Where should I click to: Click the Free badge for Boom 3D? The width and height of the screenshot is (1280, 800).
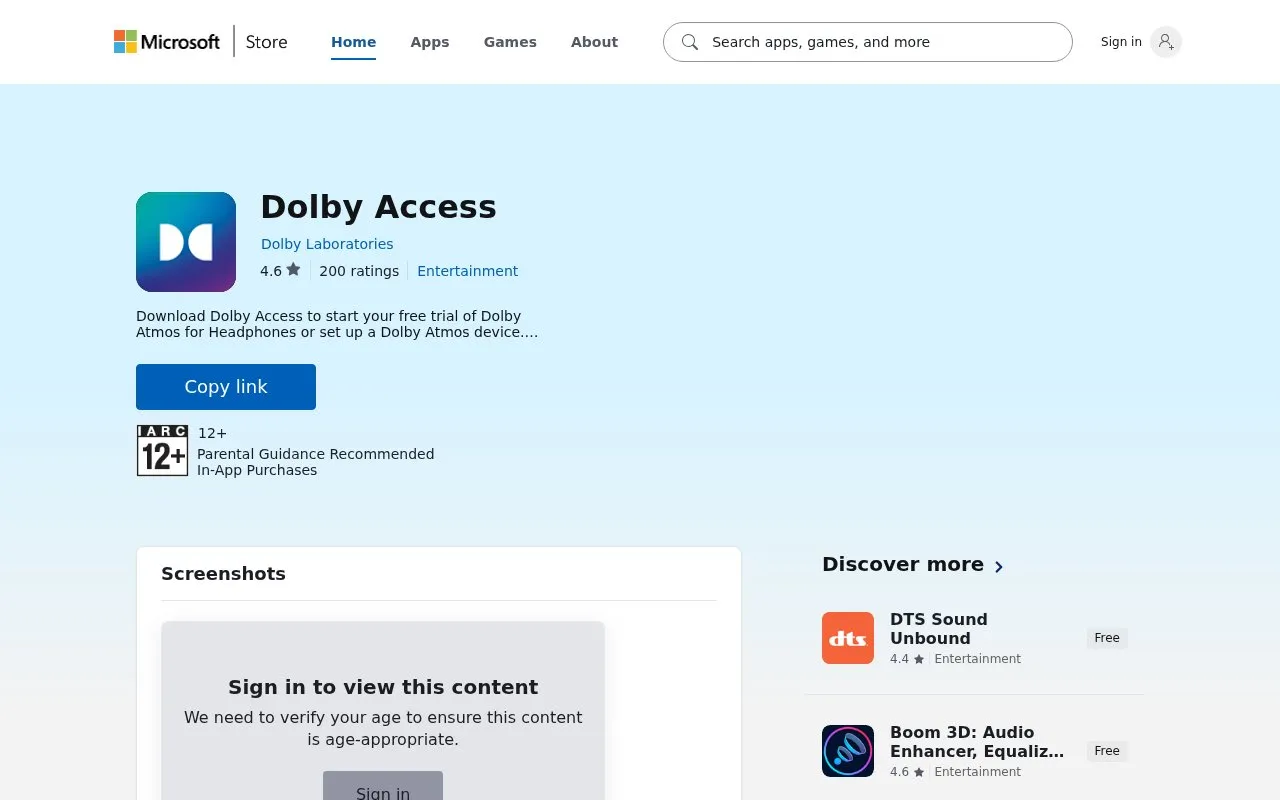1107,751
